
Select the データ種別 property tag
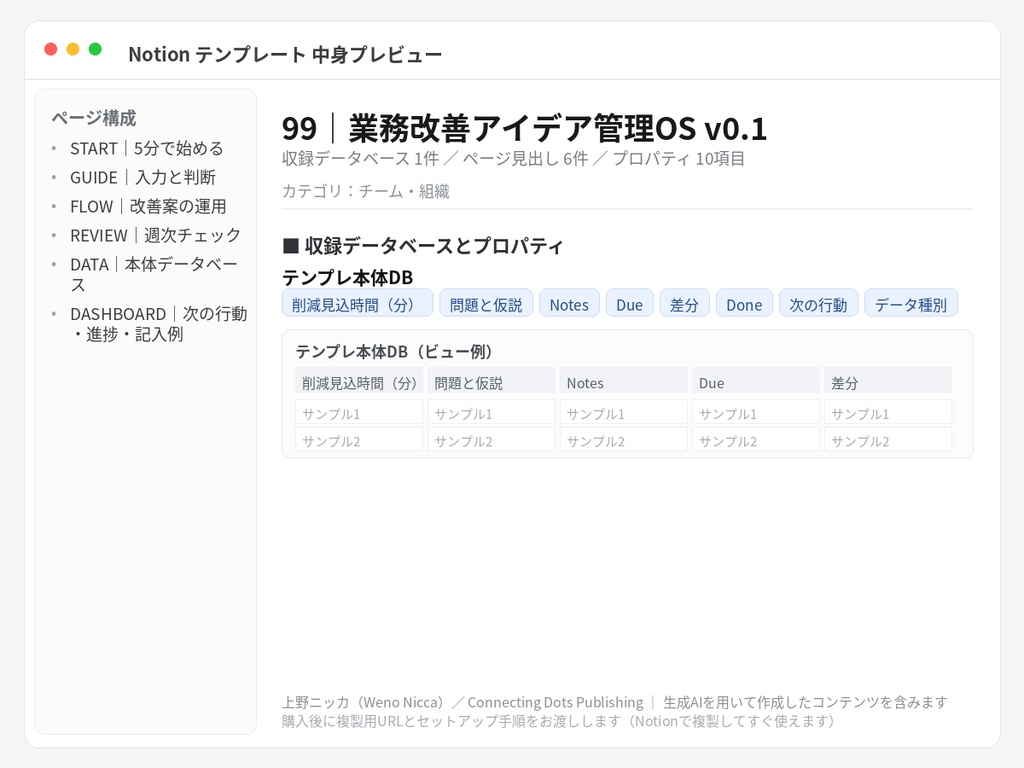[911, 303]
